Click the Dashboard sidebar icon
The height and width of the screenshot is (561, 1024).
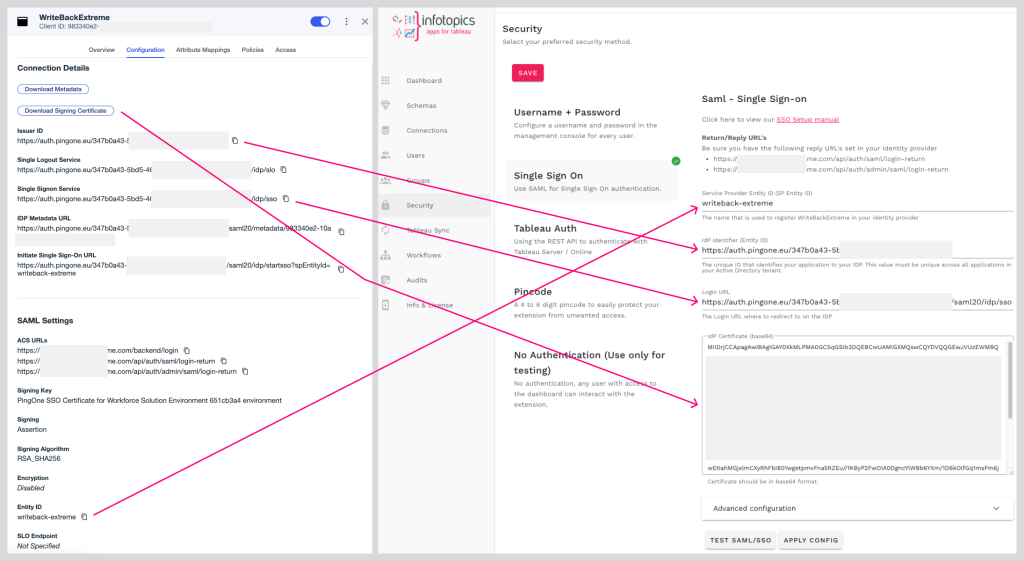386,80
